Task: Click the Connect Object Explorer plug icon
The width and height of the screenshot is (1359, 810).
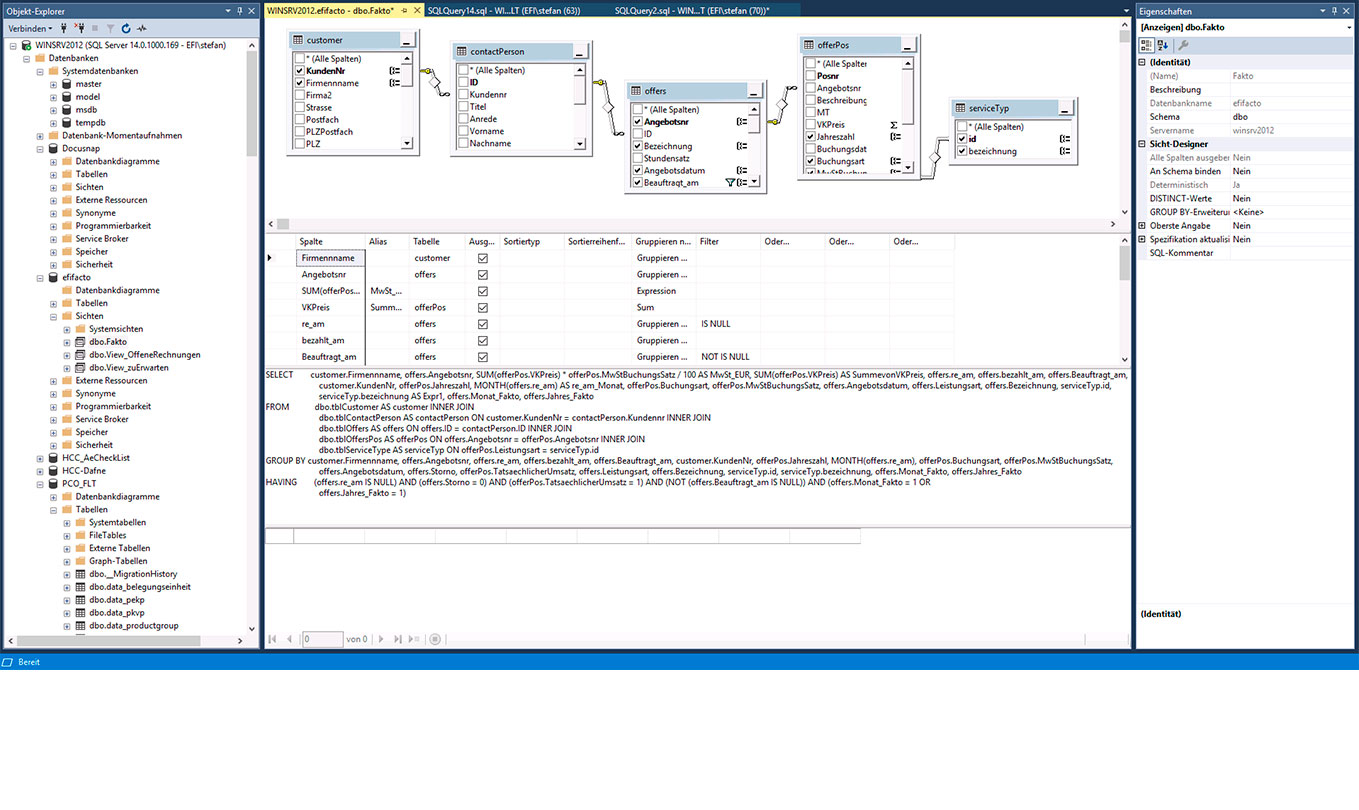Action: [64, 28]
